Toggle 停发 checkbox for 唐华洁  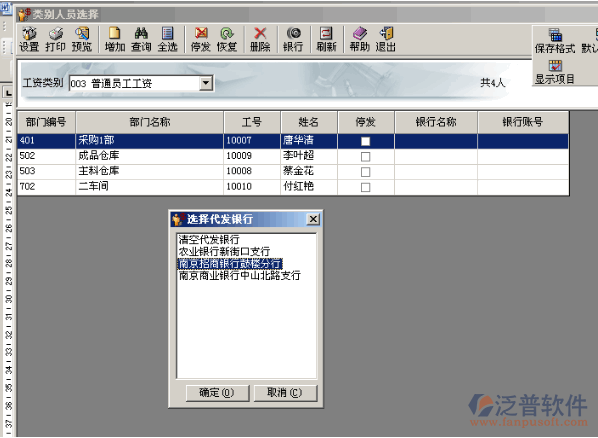pos(365,141)
